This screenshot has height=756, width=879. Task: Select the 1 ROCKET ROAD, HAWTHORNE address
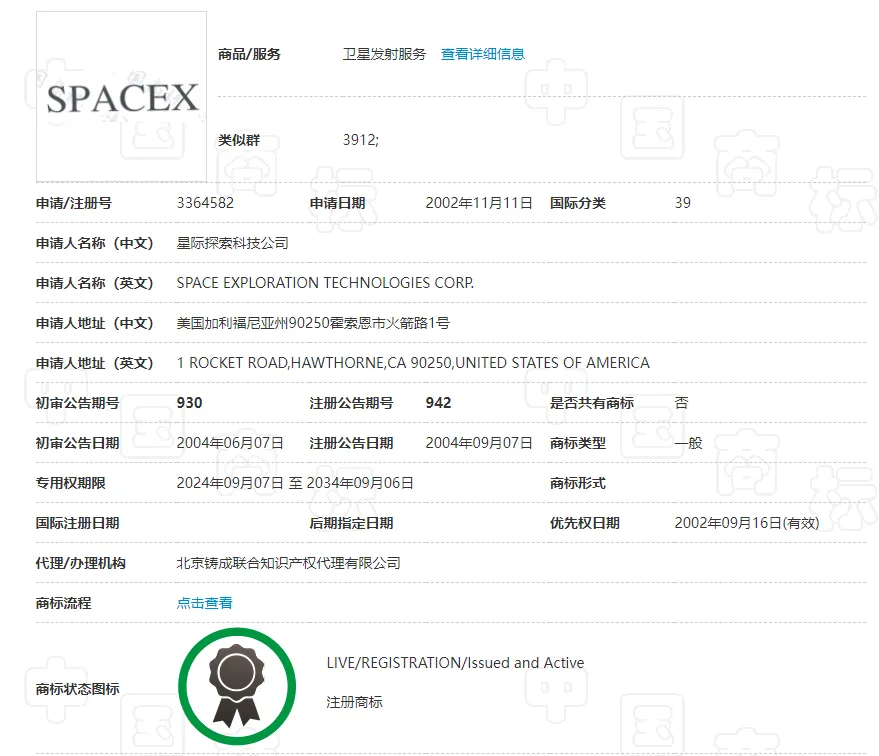pos(413,363)
